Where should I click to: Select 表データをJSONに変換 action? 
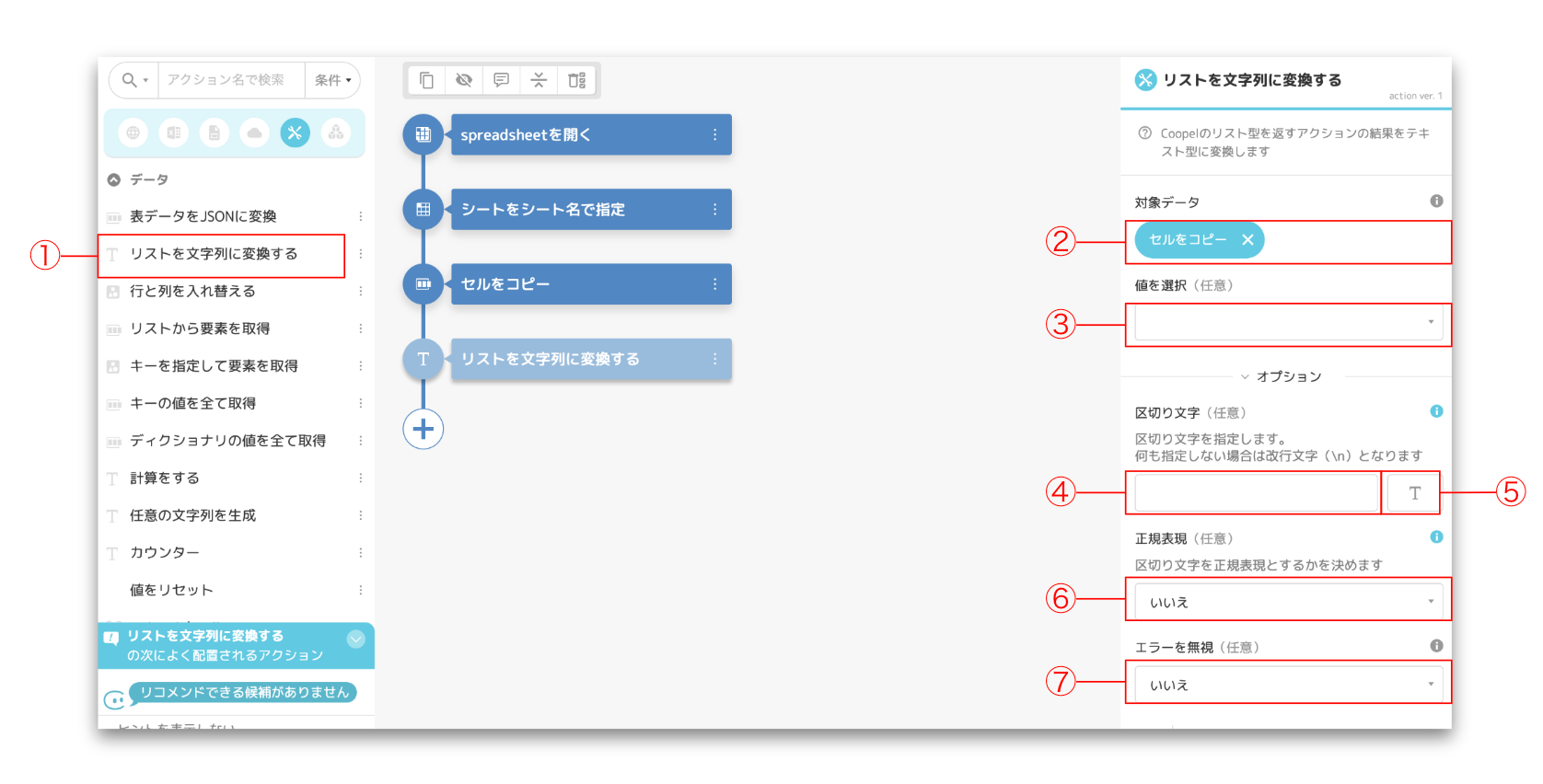203,216
